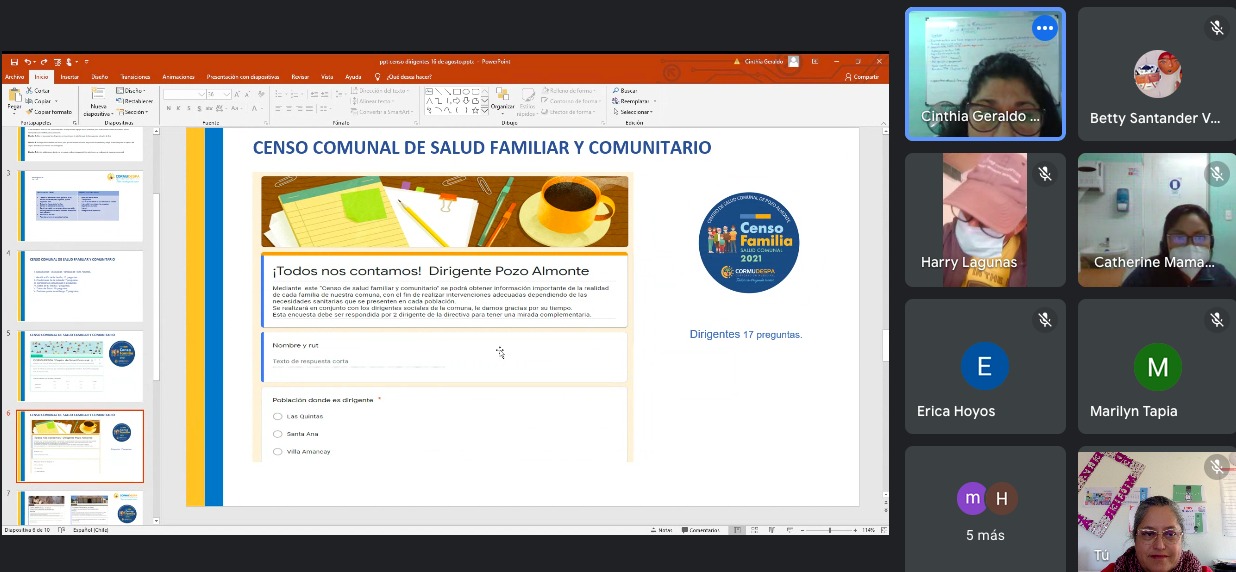Click the increase font size icon
Viewport: 1236px width, 572px height.
pyautogui.click(x=237, y=94)
